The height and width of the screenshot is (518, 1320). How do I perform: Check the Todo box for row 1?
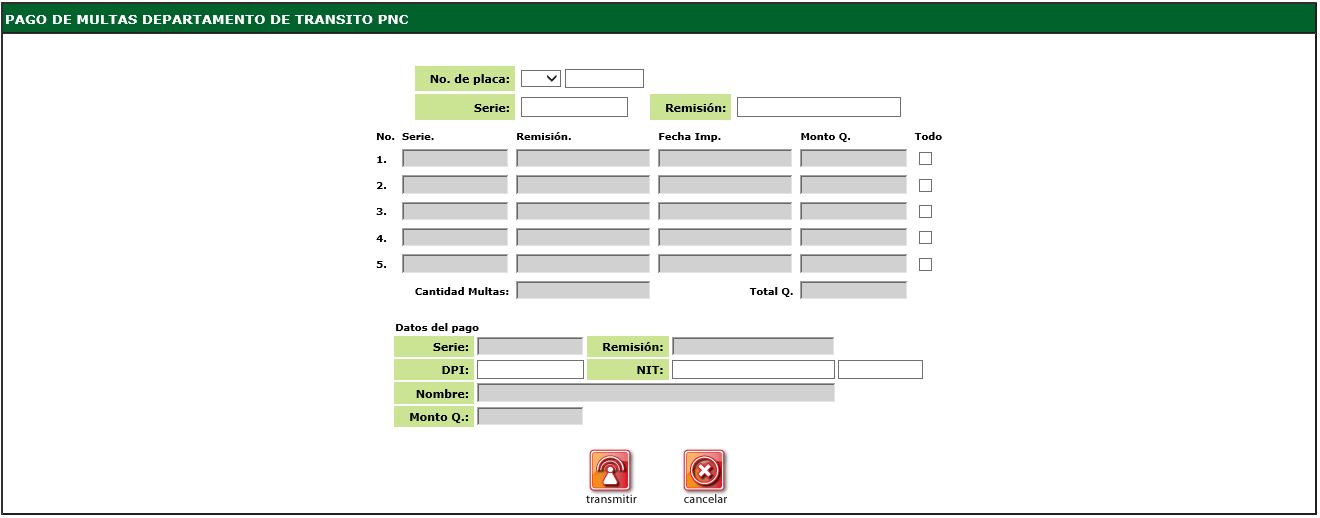pos(925,158)
